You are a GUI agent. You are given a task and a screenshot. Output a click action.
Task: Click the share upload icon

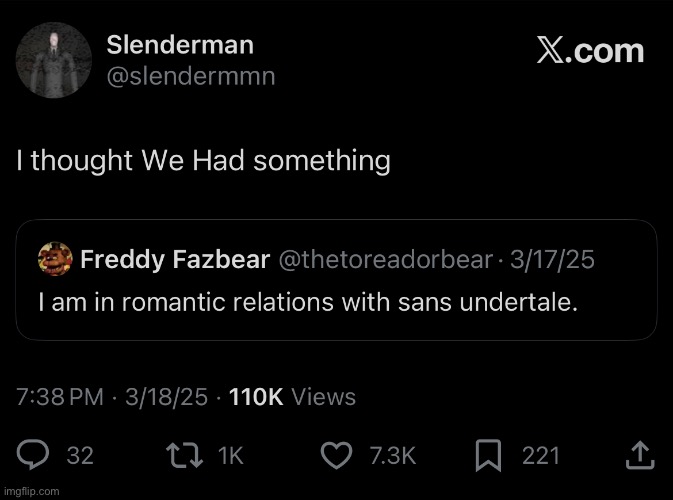click(x=638, y=456)
